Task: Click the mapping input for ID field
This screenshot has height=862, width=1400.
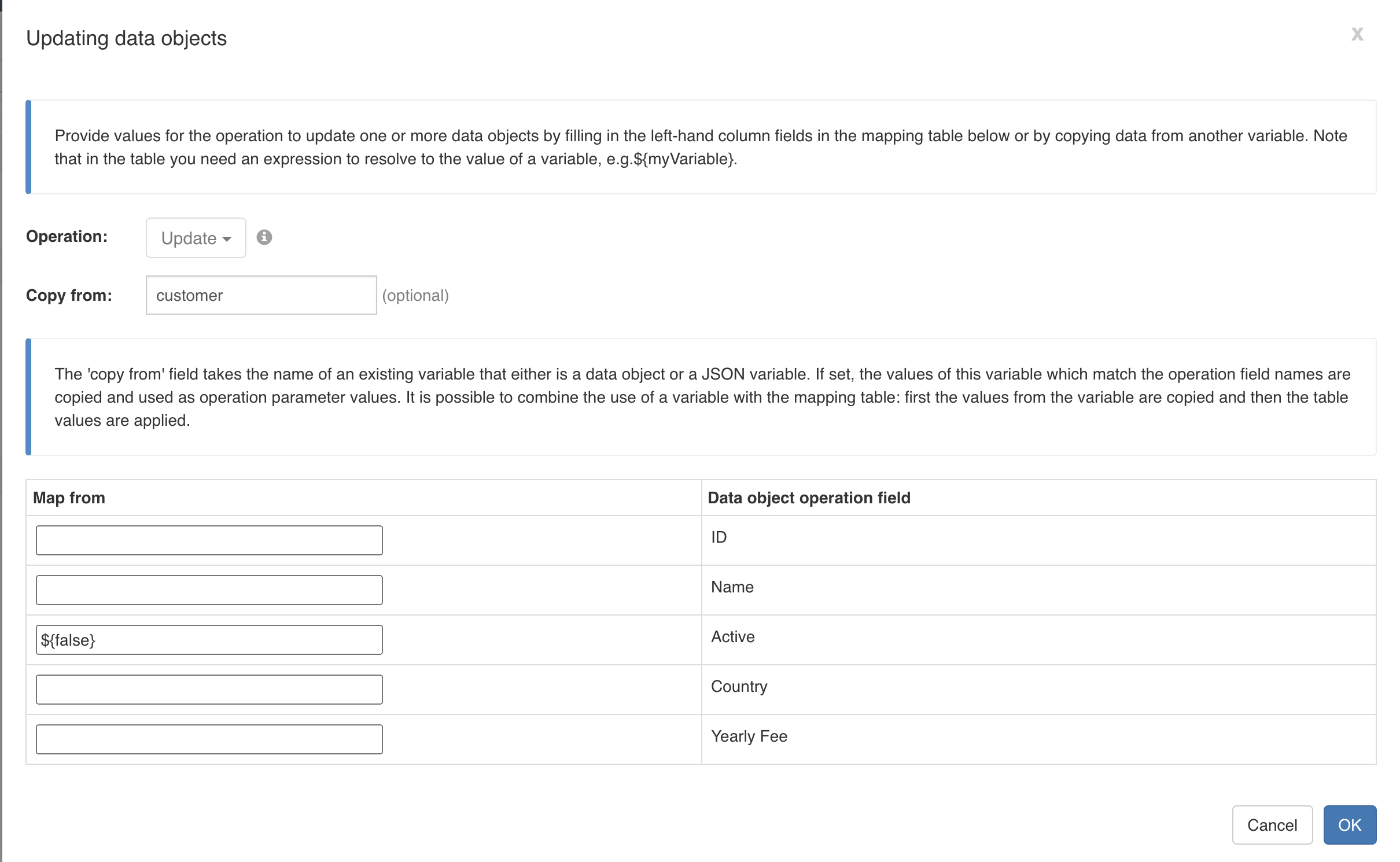Action: pyautogui.click(x=209, y=540)
